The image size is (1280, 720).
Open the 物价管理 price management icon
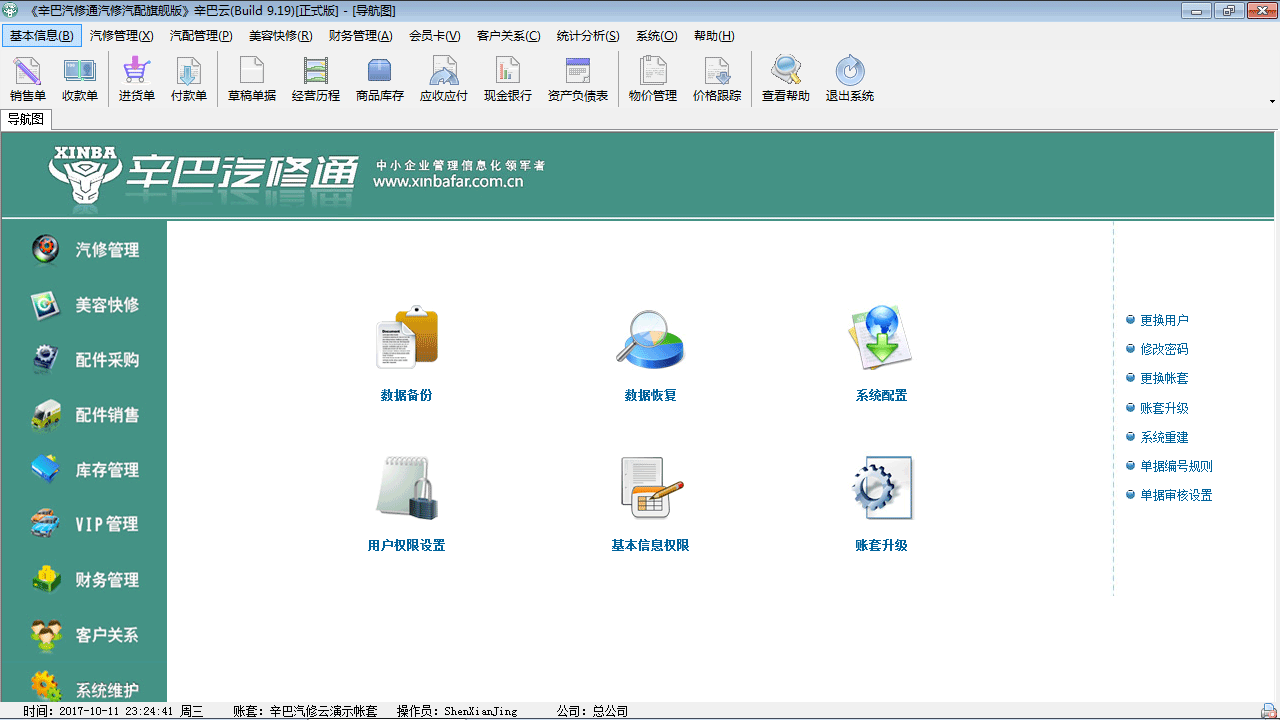tap(653, 79)
